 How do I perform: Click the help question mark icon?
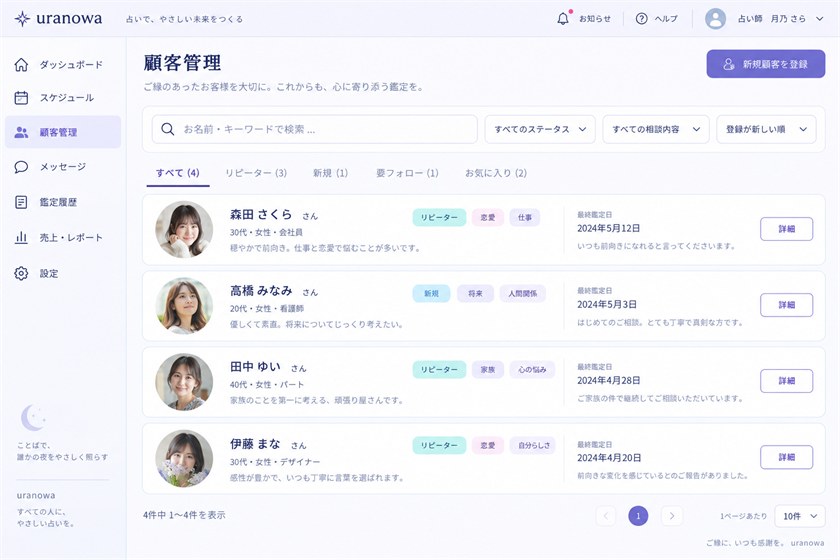pyautogui.click(x=641, y=19)
